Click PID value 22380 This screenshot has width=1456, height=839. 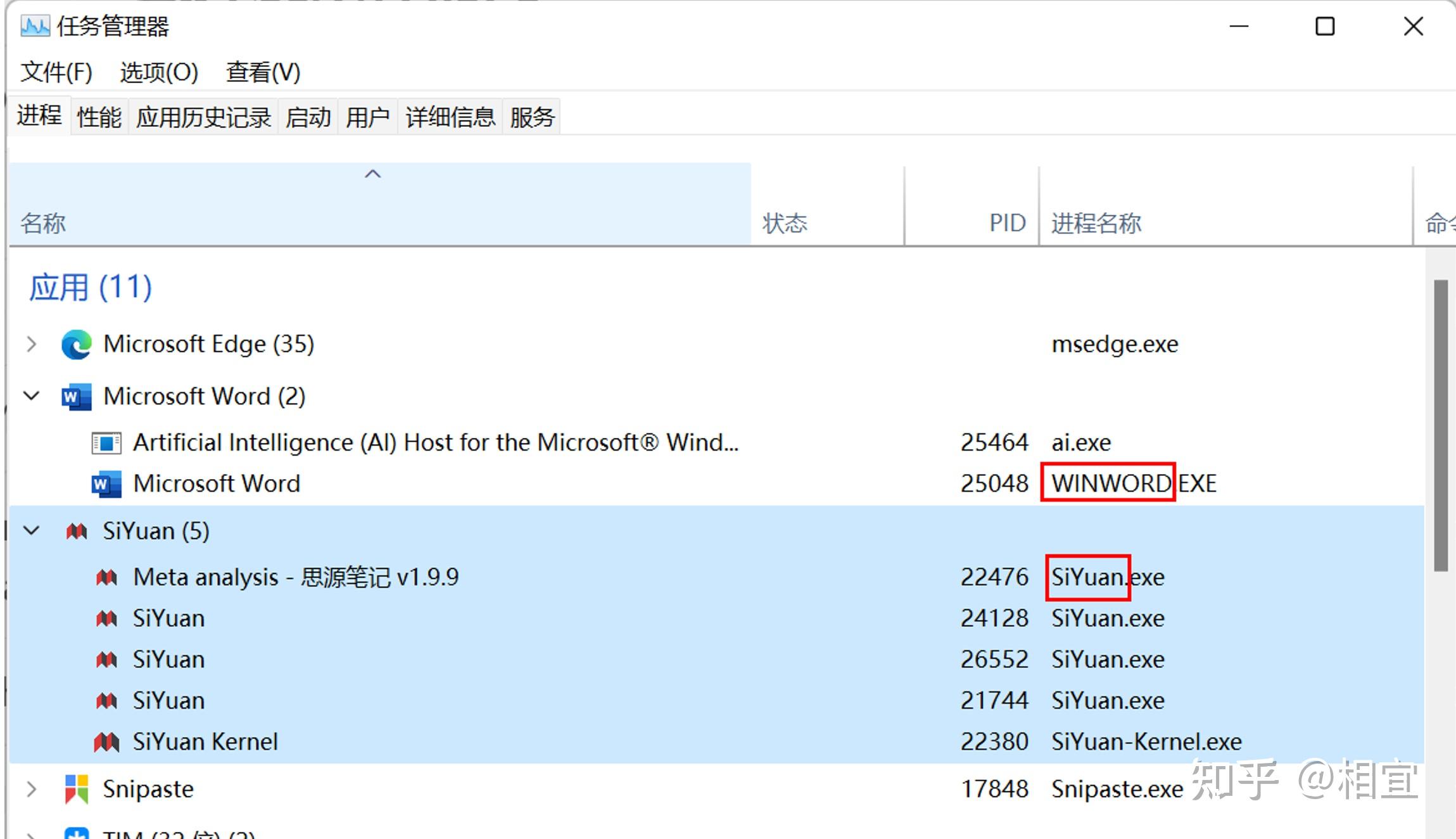point(994,742)
